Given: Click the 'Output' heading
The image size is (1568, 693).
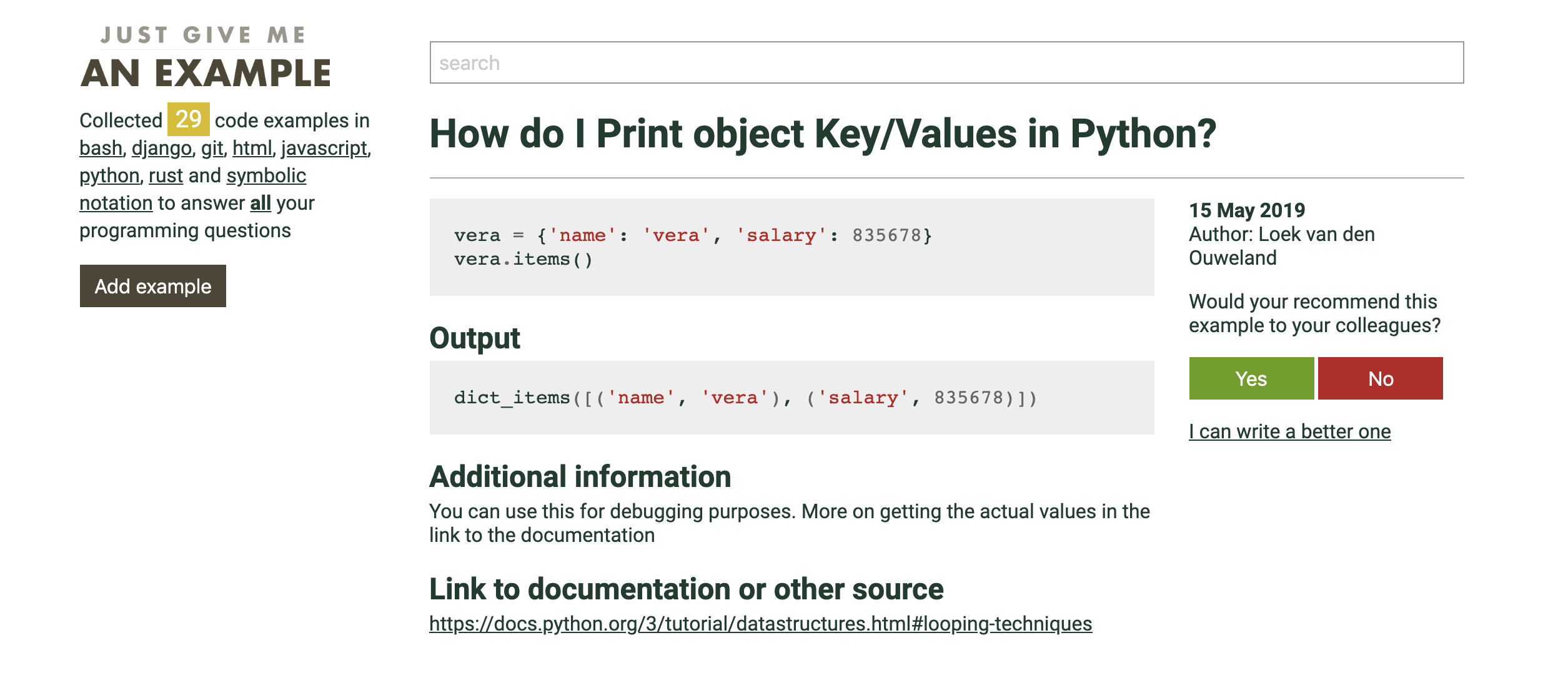Looking at the screenshot, I should (x=475, y=338).
